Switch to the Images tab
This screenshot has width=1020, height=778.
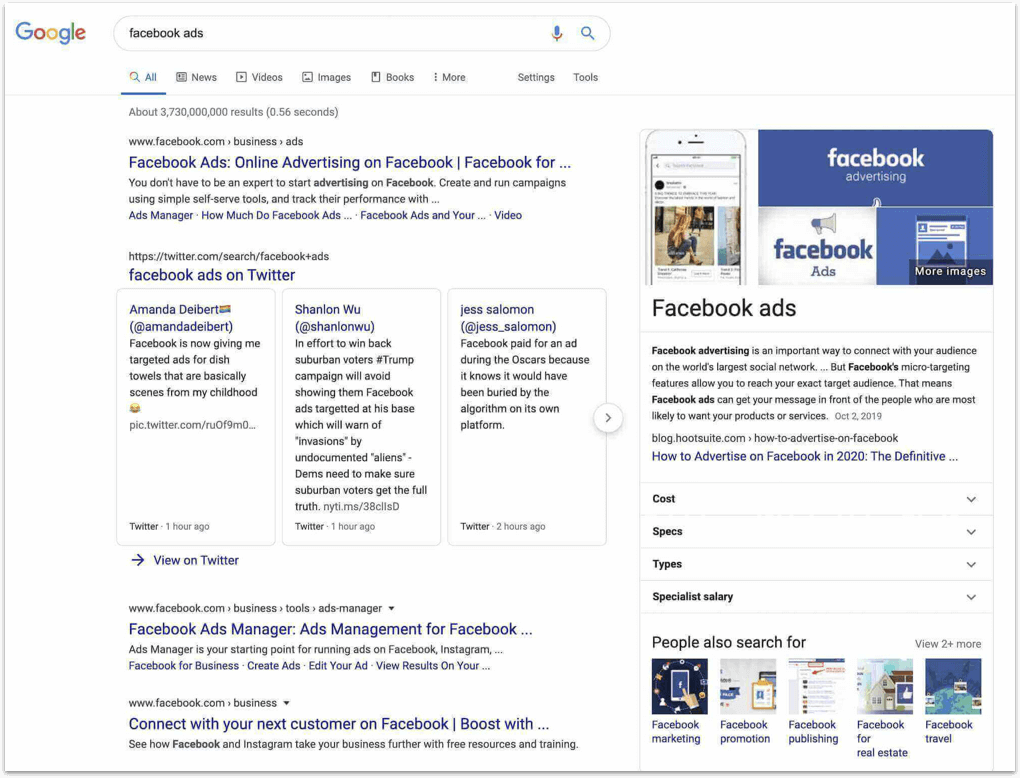coord(327,77)
